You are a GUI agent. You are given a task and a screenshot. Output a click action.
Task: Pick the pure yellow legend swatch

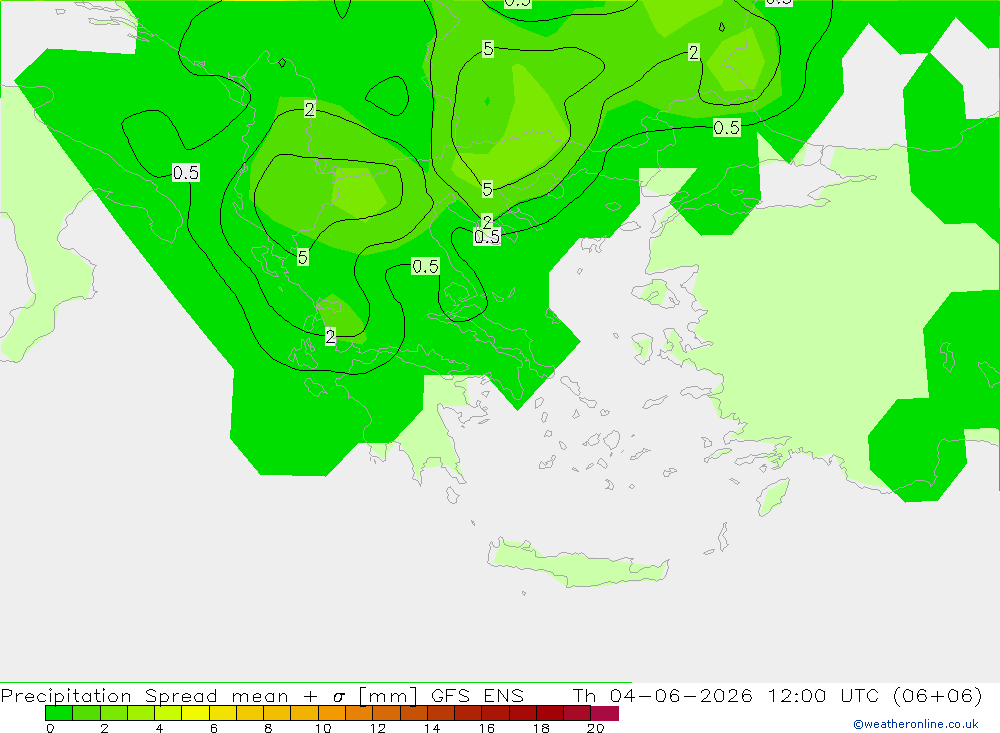point(195,713)
